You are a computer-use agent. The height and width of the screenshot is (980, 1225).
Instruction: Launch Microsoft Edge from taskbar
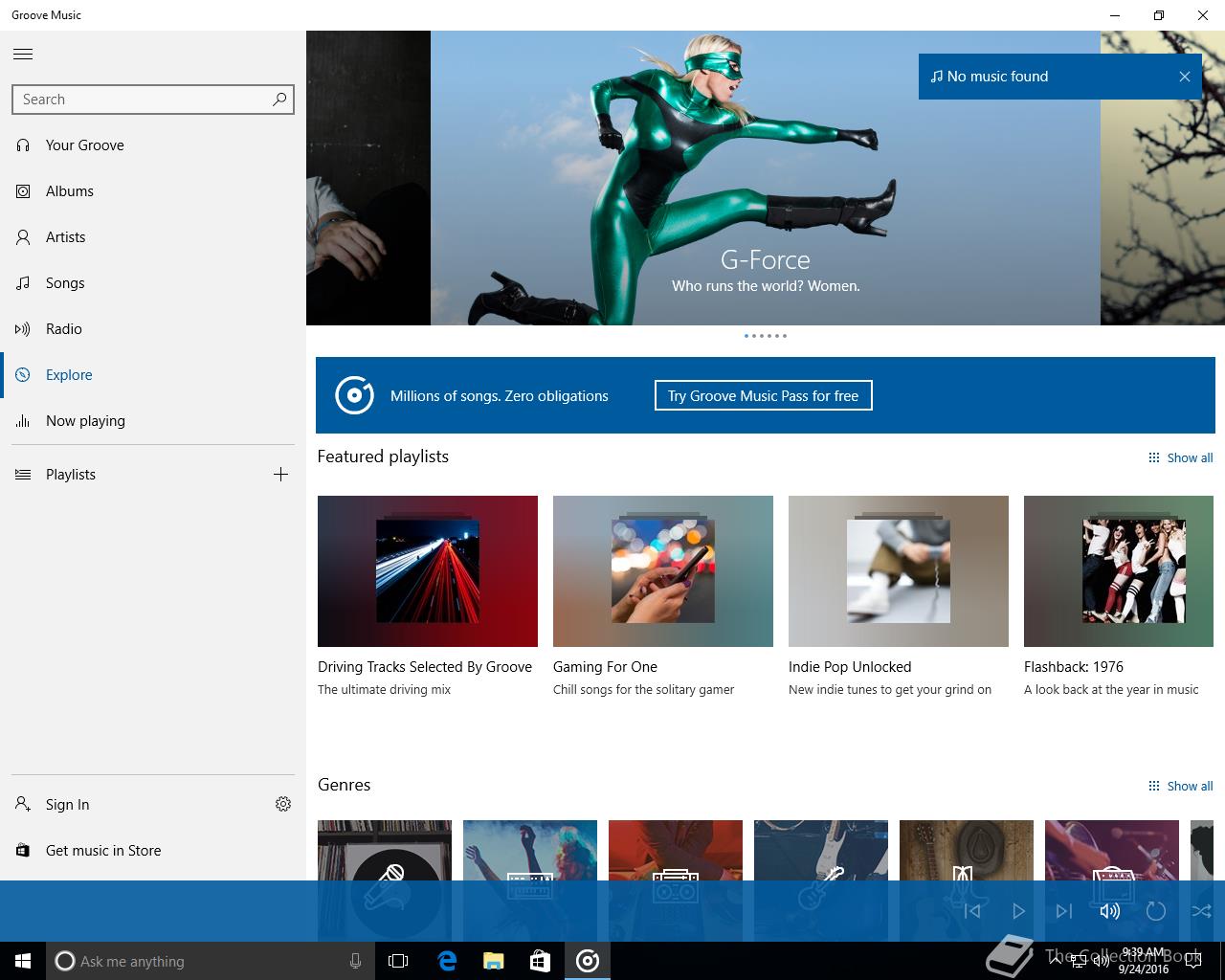click(x=446, y=961)
